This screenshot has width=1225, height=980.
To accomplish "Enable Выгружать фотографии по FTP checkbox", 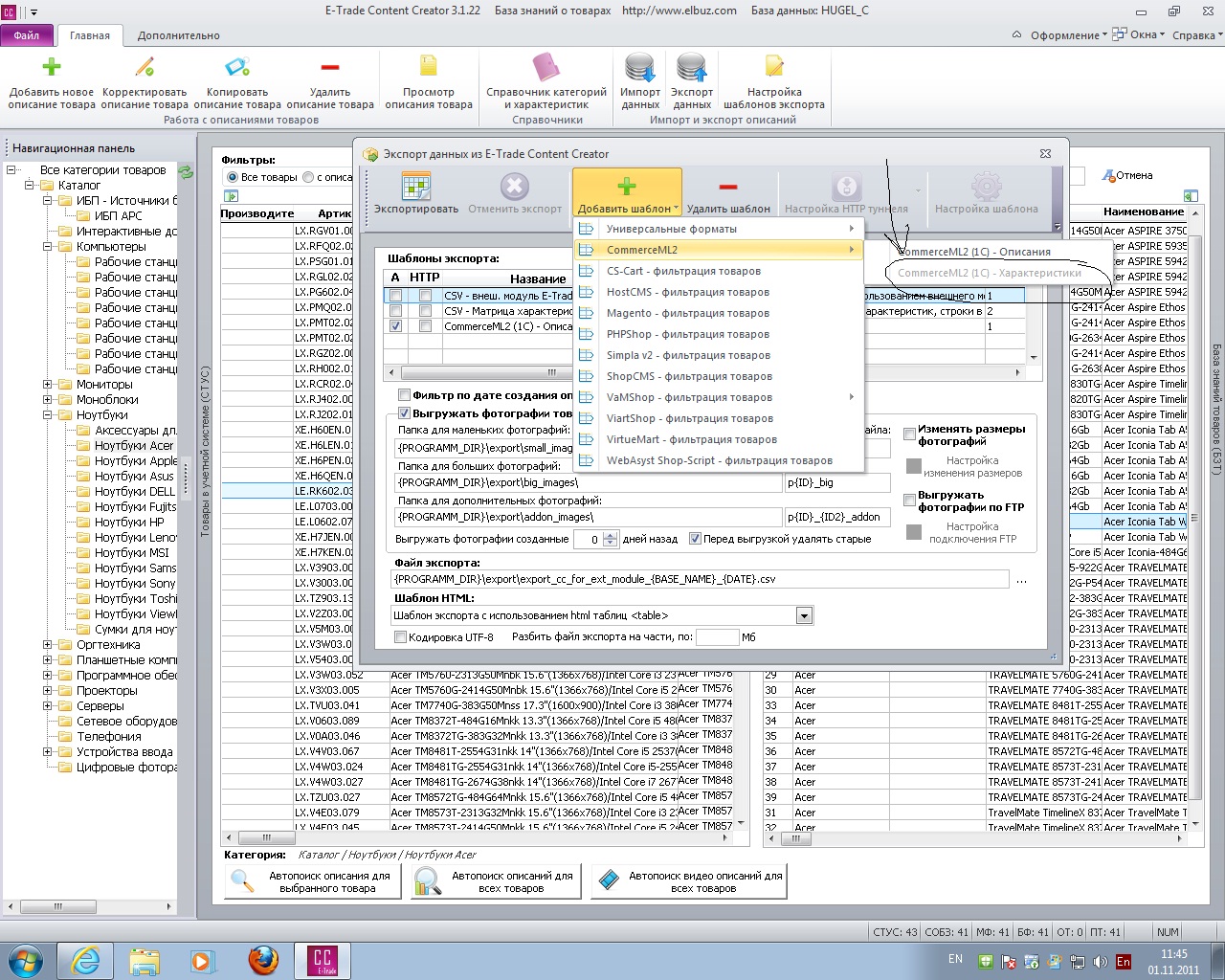I will pyautogui.click(x=910, y=501).
